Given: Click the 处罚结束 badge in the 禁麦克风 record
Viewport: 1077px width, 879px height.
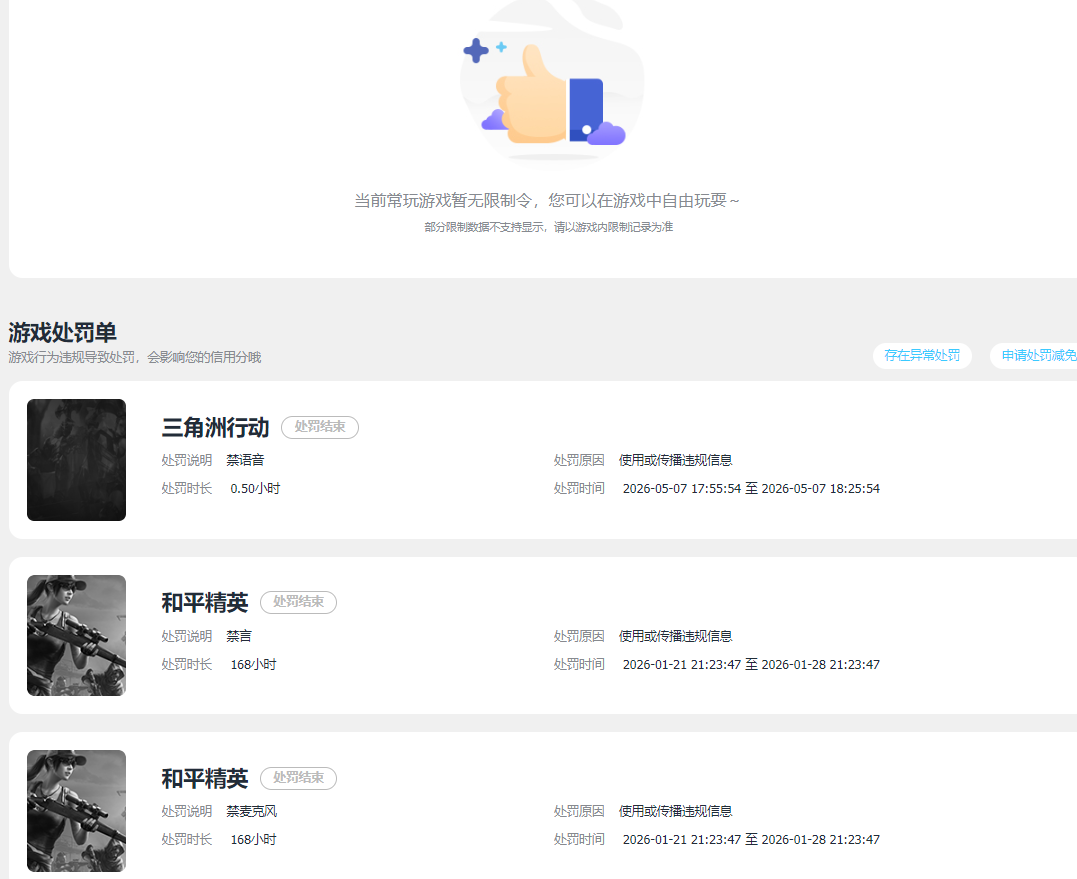Looking at the screenshot, I should tap(298, 778).
